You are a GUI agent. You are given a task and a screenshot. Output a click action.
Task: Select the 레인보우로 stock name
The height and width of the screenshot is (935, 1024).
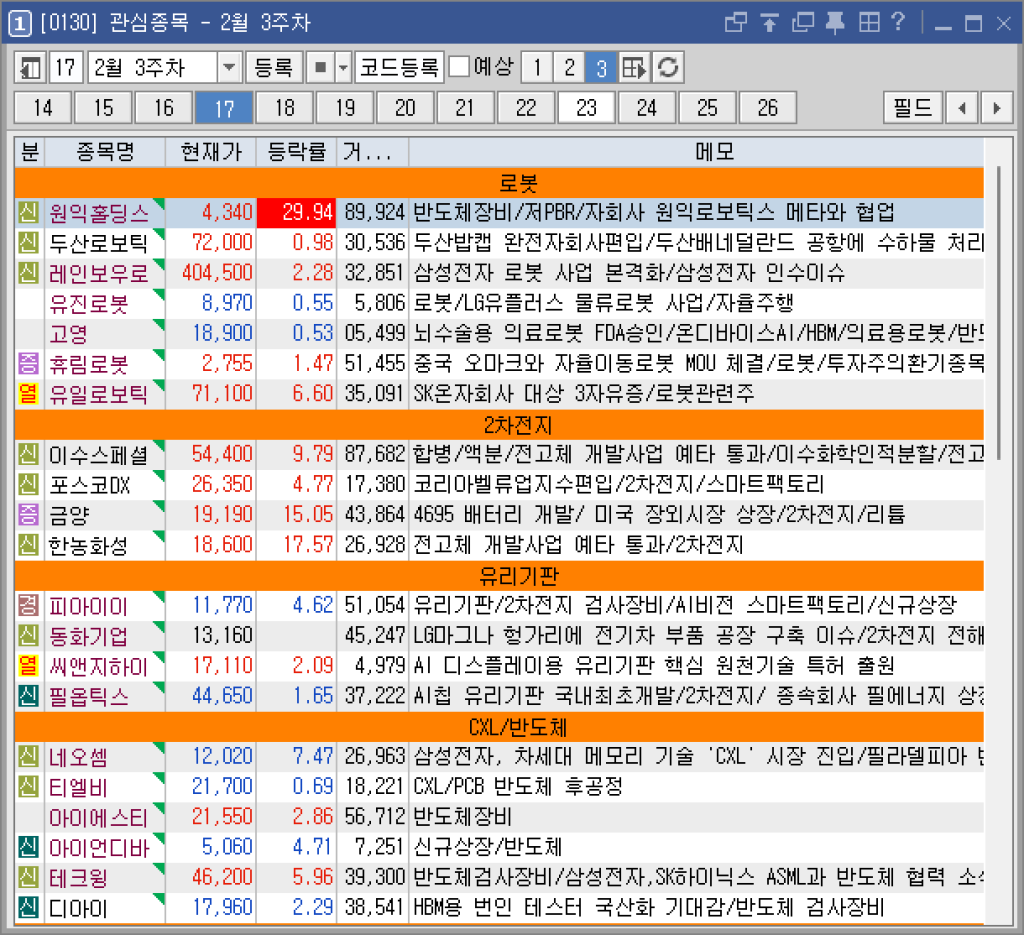[x=99, y=273]
